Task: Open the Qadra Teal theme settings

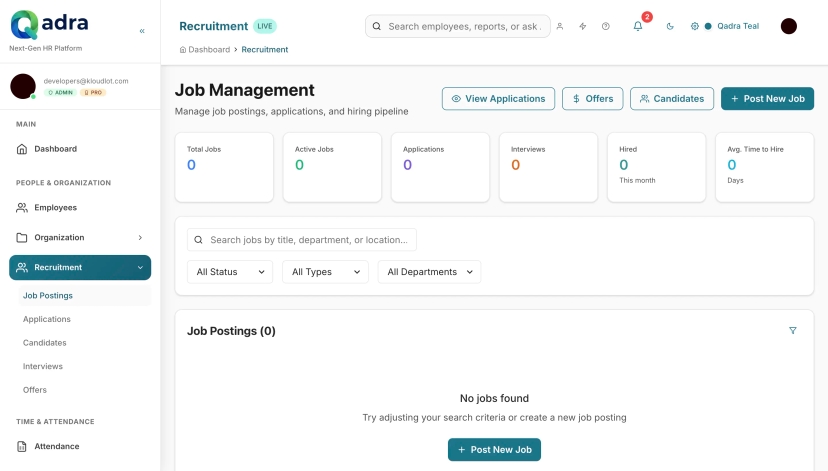Action: [x=725, y=26]
